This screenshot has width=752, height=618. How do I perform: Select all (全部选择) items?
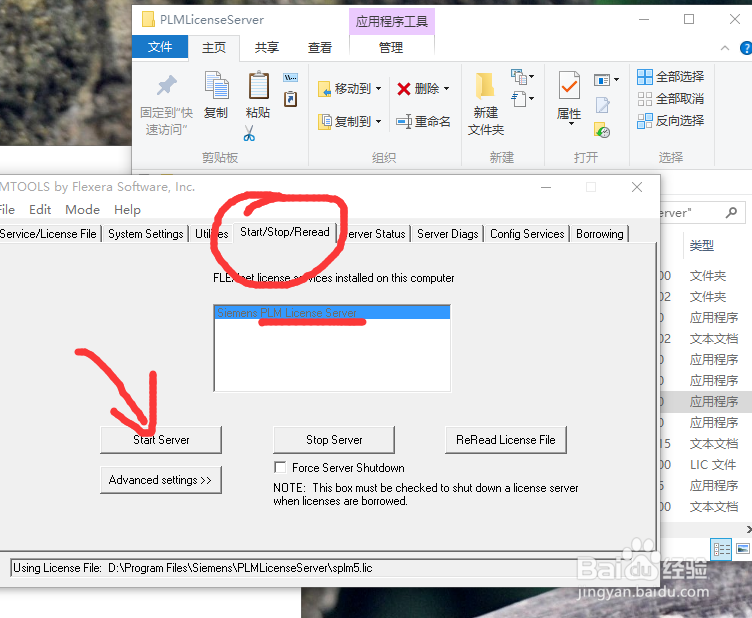(x=670, y=77)
